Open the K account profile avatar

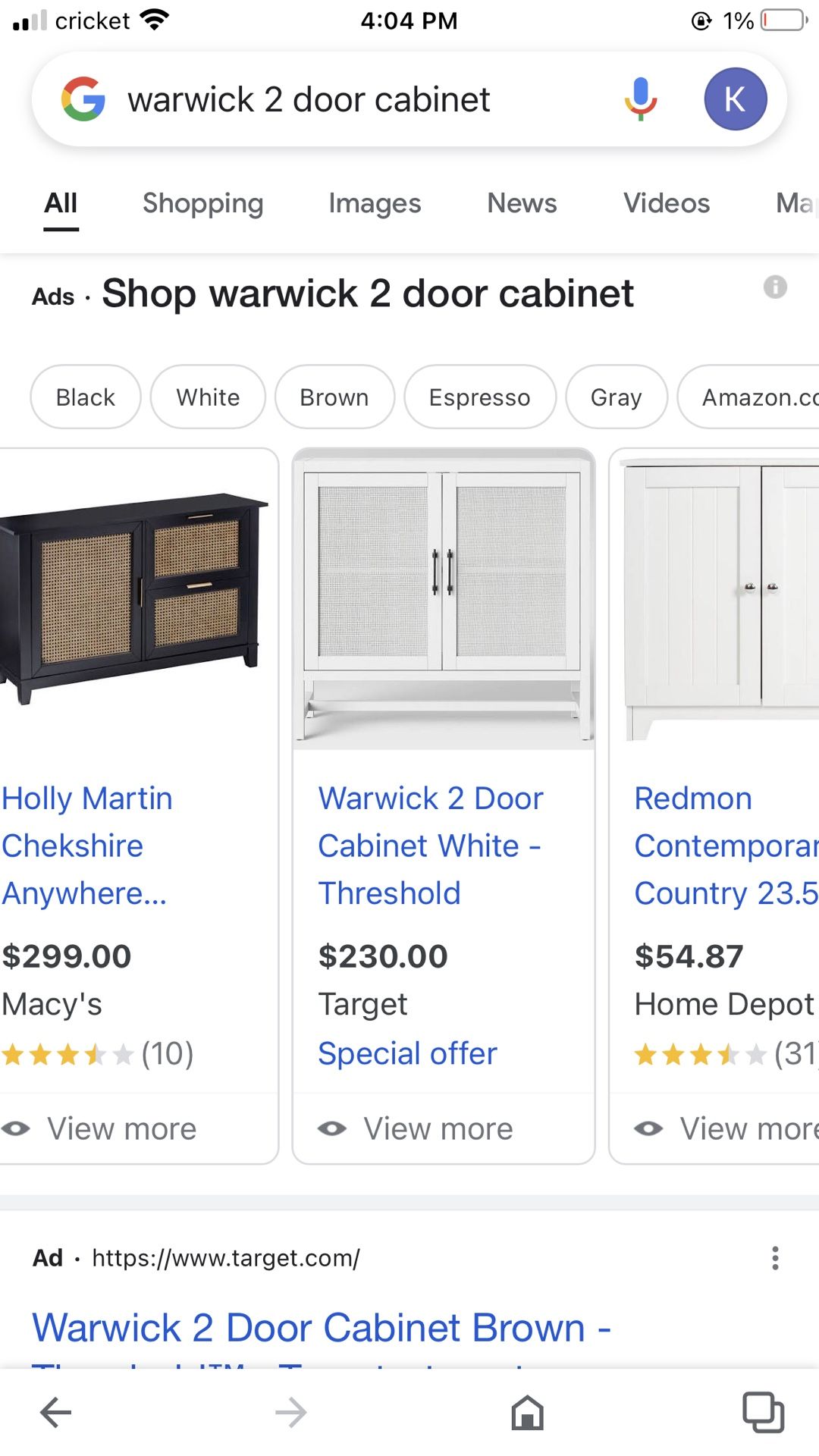coord(735,99)
